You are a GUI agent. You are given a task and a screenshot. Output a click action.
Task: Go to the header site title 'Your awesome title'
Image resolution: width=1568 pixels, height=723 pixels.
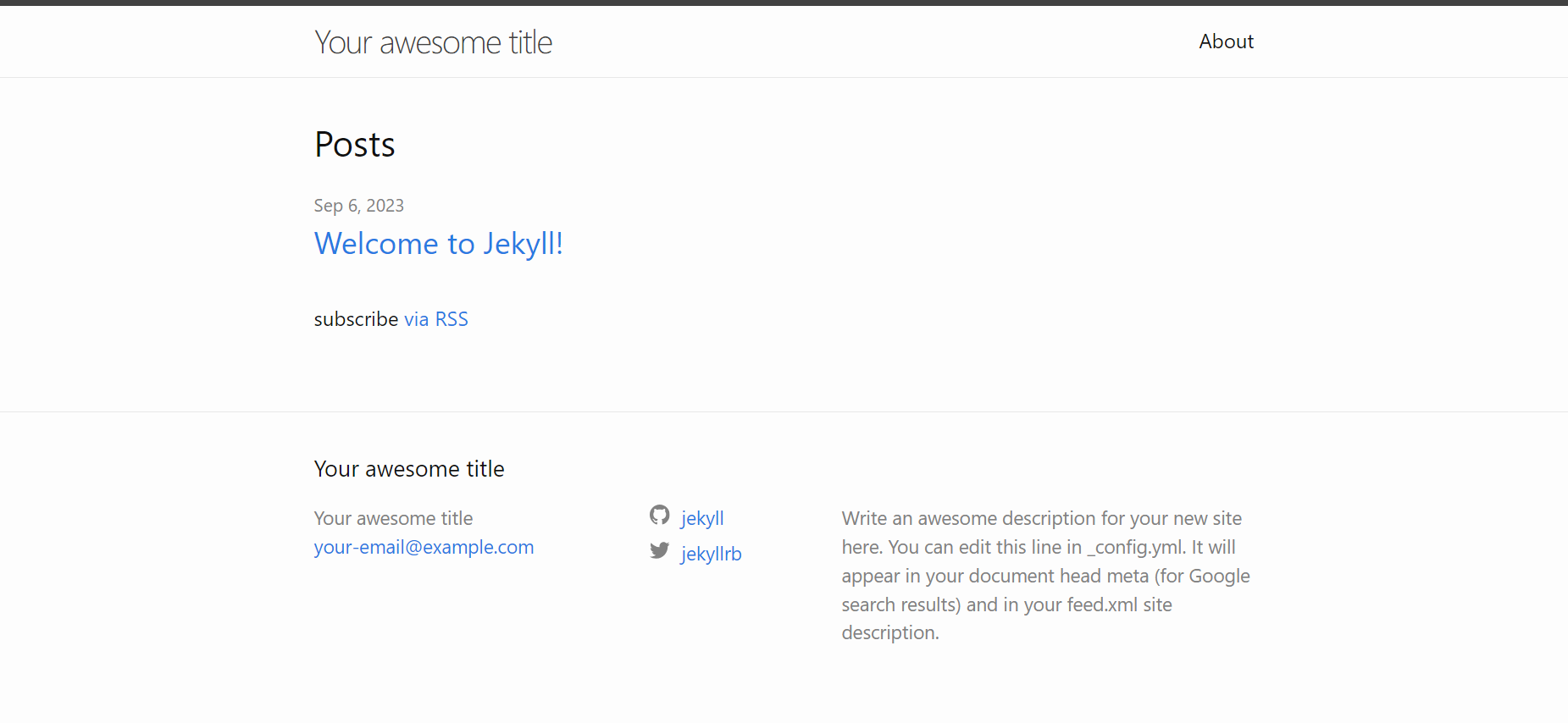pyautogui.click(x=433, y=42)
